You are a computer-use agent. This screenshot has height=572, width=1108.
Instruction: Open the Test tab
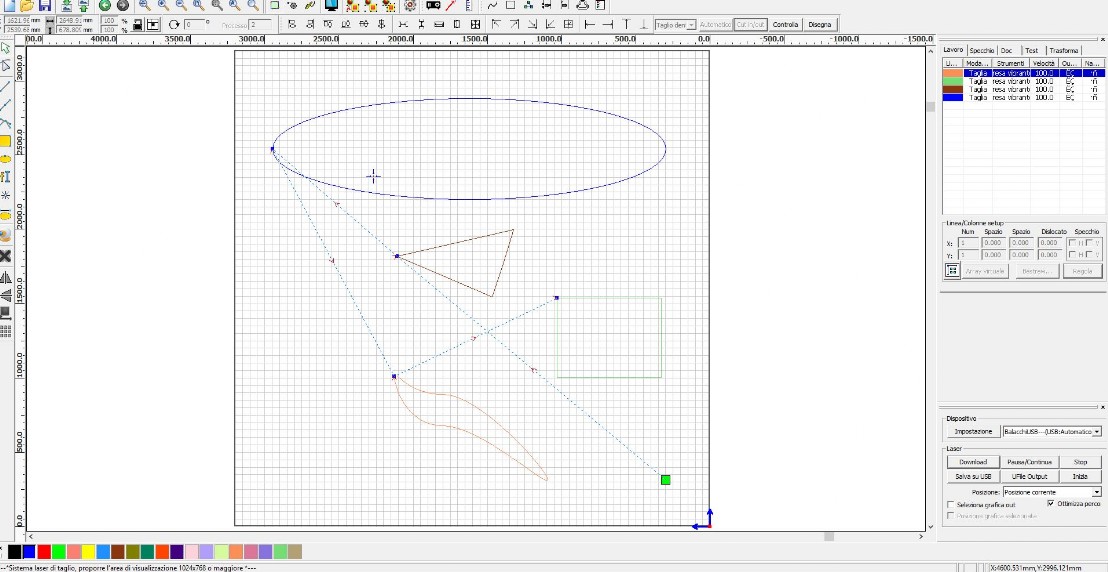pyautogui.click(x=1031, y=50)
